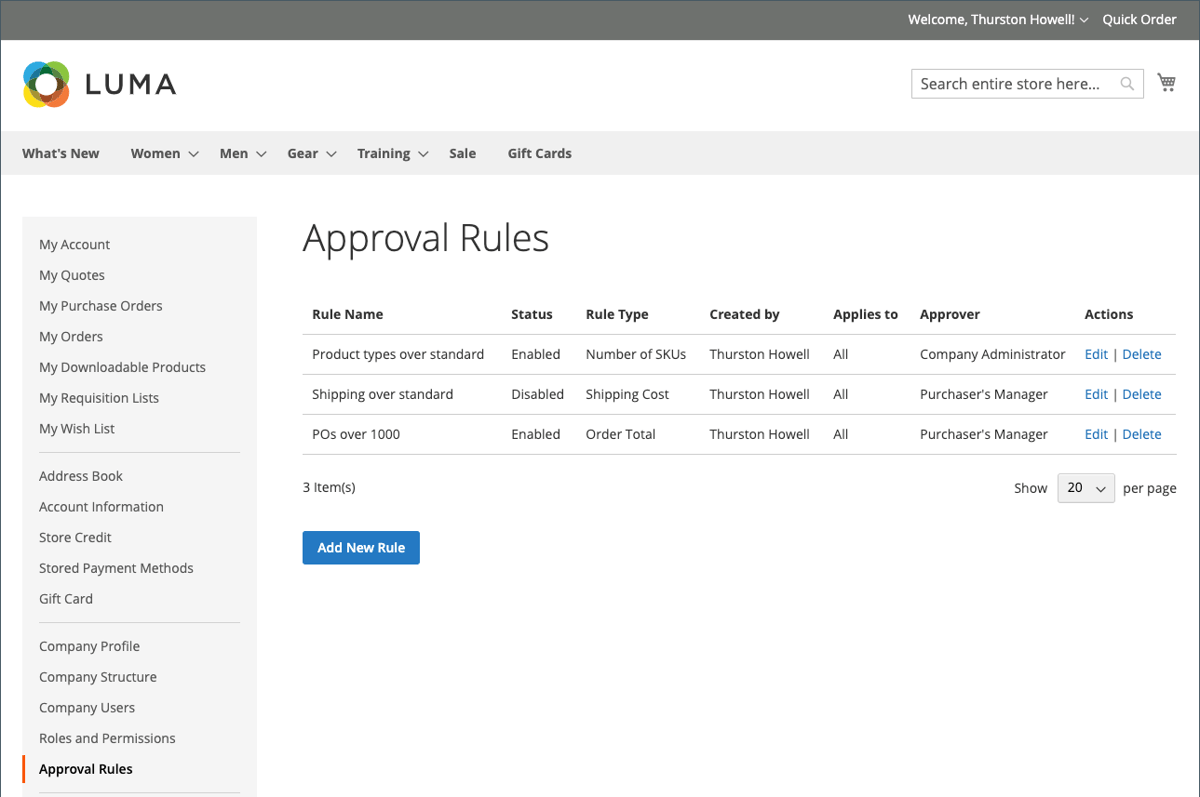Delete the POs over 1000 rule

pos(1141,434)
